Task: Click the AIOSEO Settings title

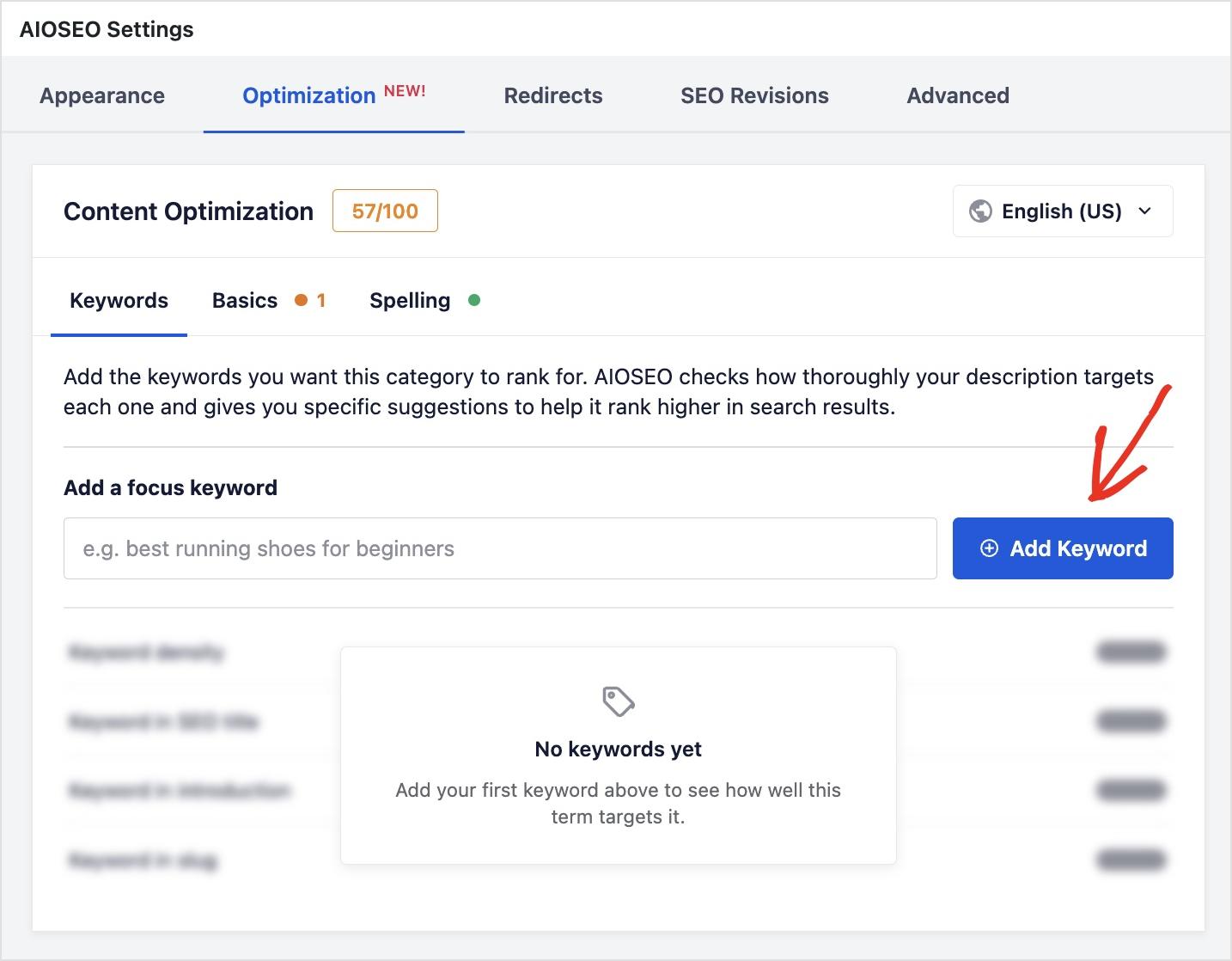Action: 107,29
